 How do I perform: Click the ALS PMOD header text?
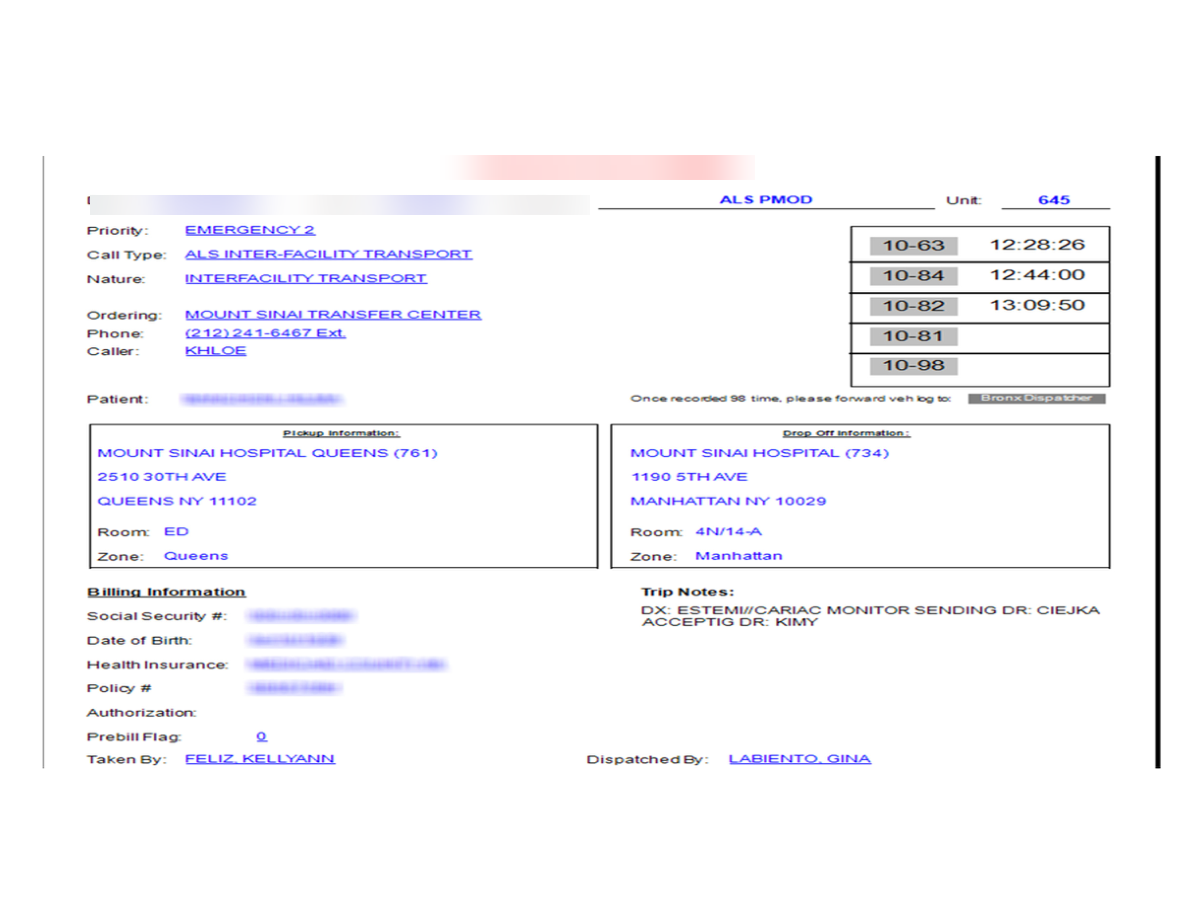pos(765,199)
